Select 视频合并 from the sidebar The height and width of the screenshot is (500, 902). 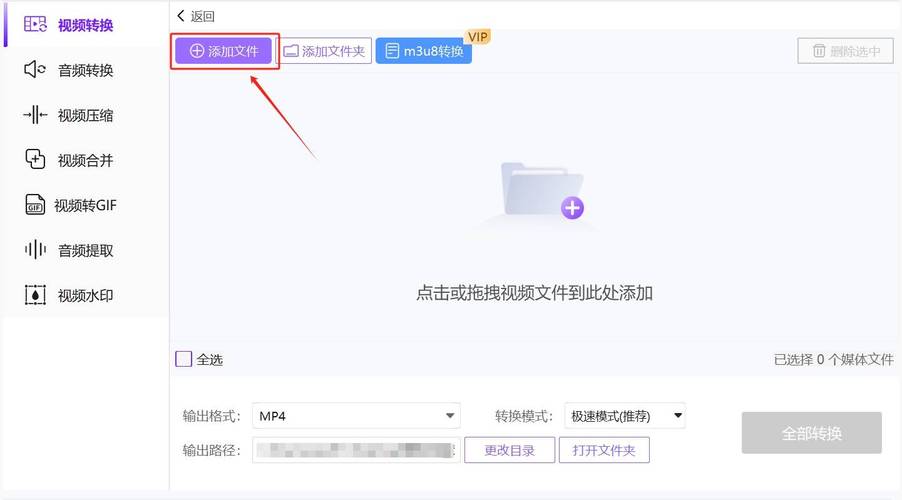tap(86, 160)
